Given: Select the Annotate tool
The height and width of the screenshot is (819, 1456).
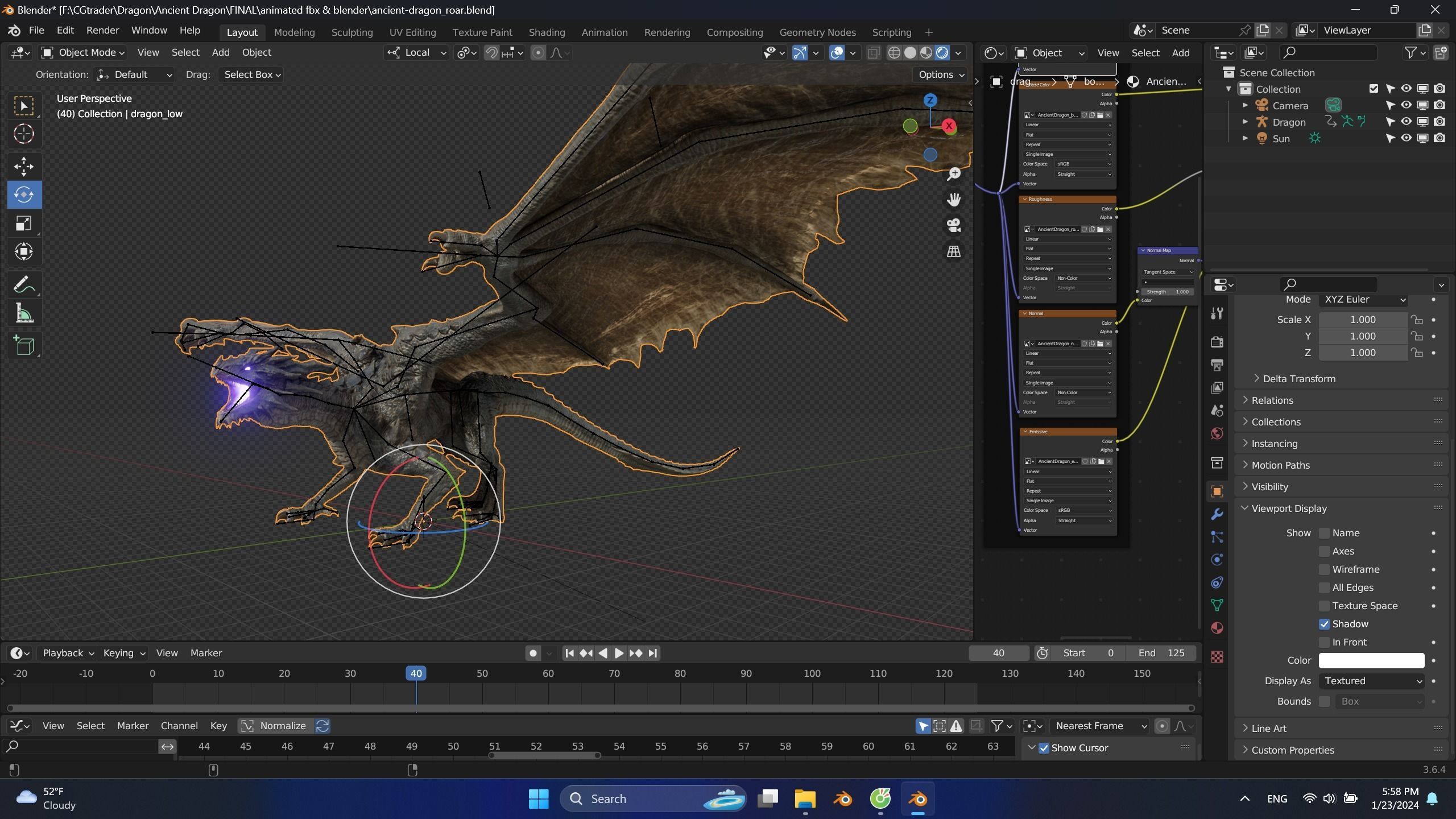Looking at the screenshot, I should [24, 284].
